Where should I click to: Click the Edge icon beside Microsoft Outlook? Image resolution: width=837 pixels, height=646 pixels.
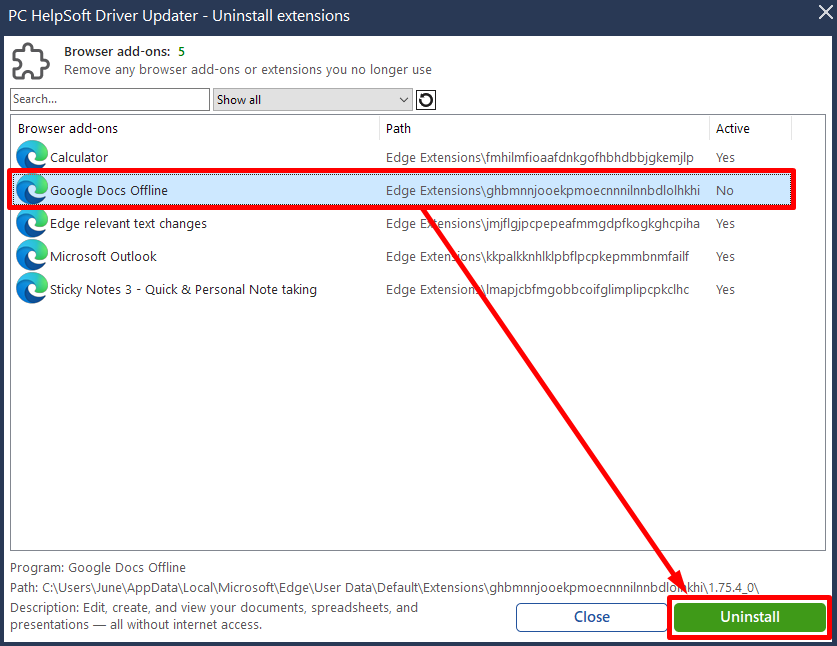click(x=32, y=256)
